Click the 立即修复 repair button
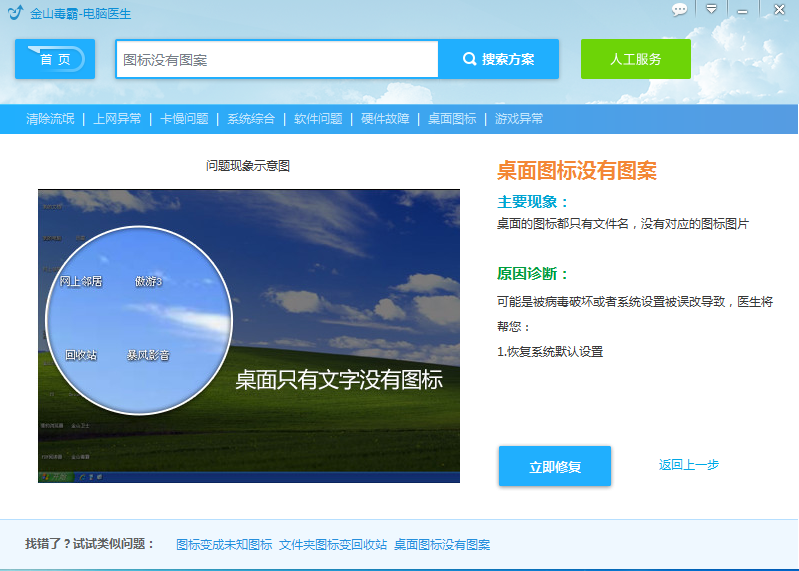The height and width of the screenshot is (571, 799). [555, 466]
